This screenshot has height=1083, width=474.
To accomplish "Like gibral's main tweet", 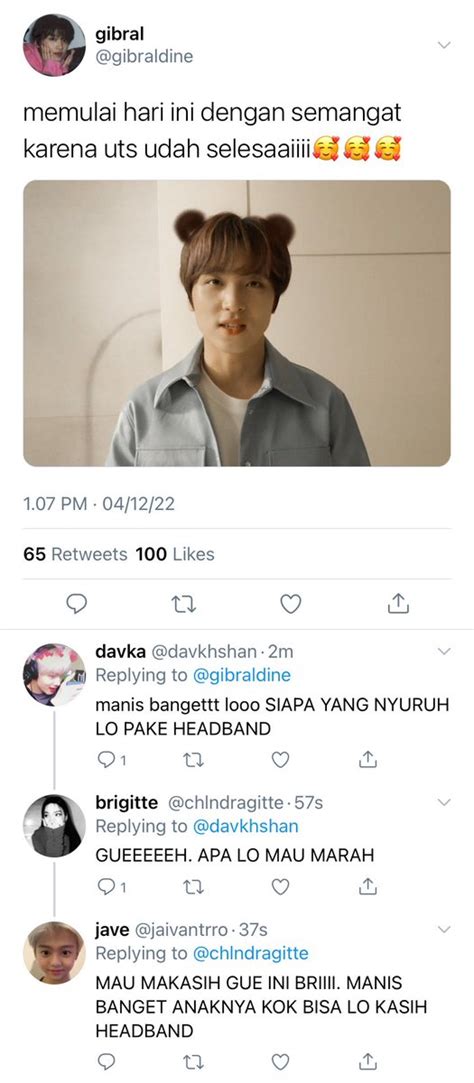I will click(x=291, y=604).
